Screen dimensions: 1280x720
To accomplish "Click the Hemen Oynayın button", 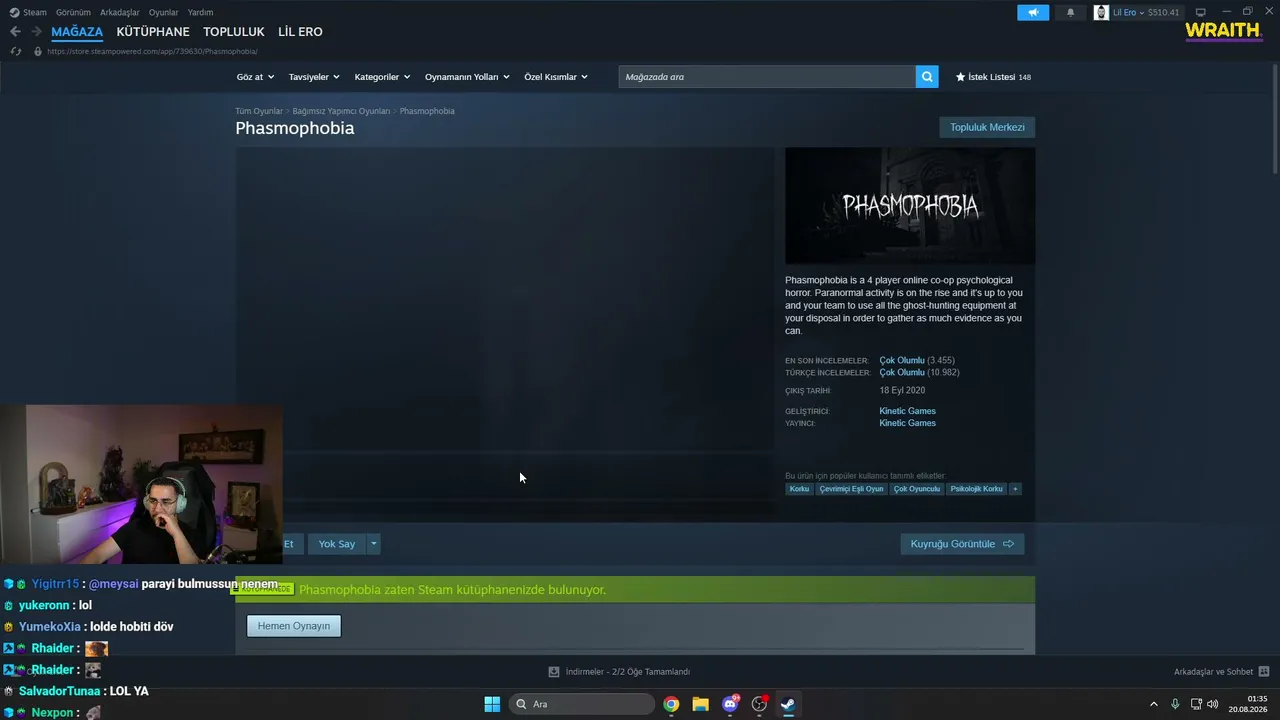I will pos(294,626).
